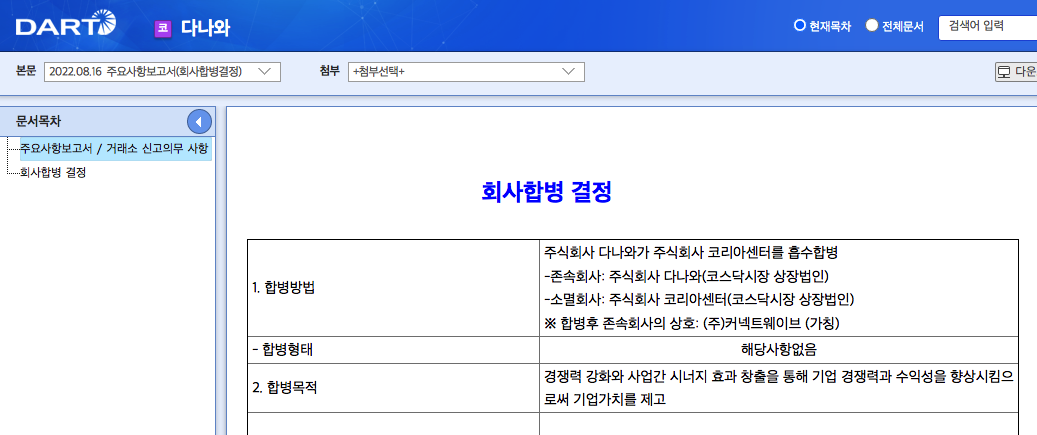Click the purple KOSDAQ '코' badge icon

(x=162, y=28)
